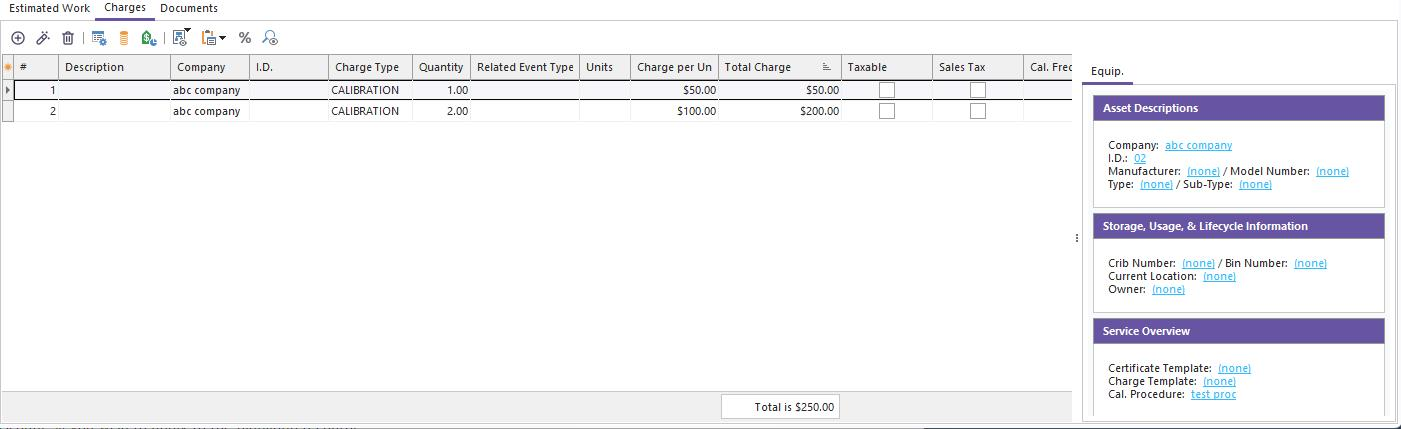Click the percent symbol toolbar icon
Screen dimensions: 1401x429
[245, 38]
